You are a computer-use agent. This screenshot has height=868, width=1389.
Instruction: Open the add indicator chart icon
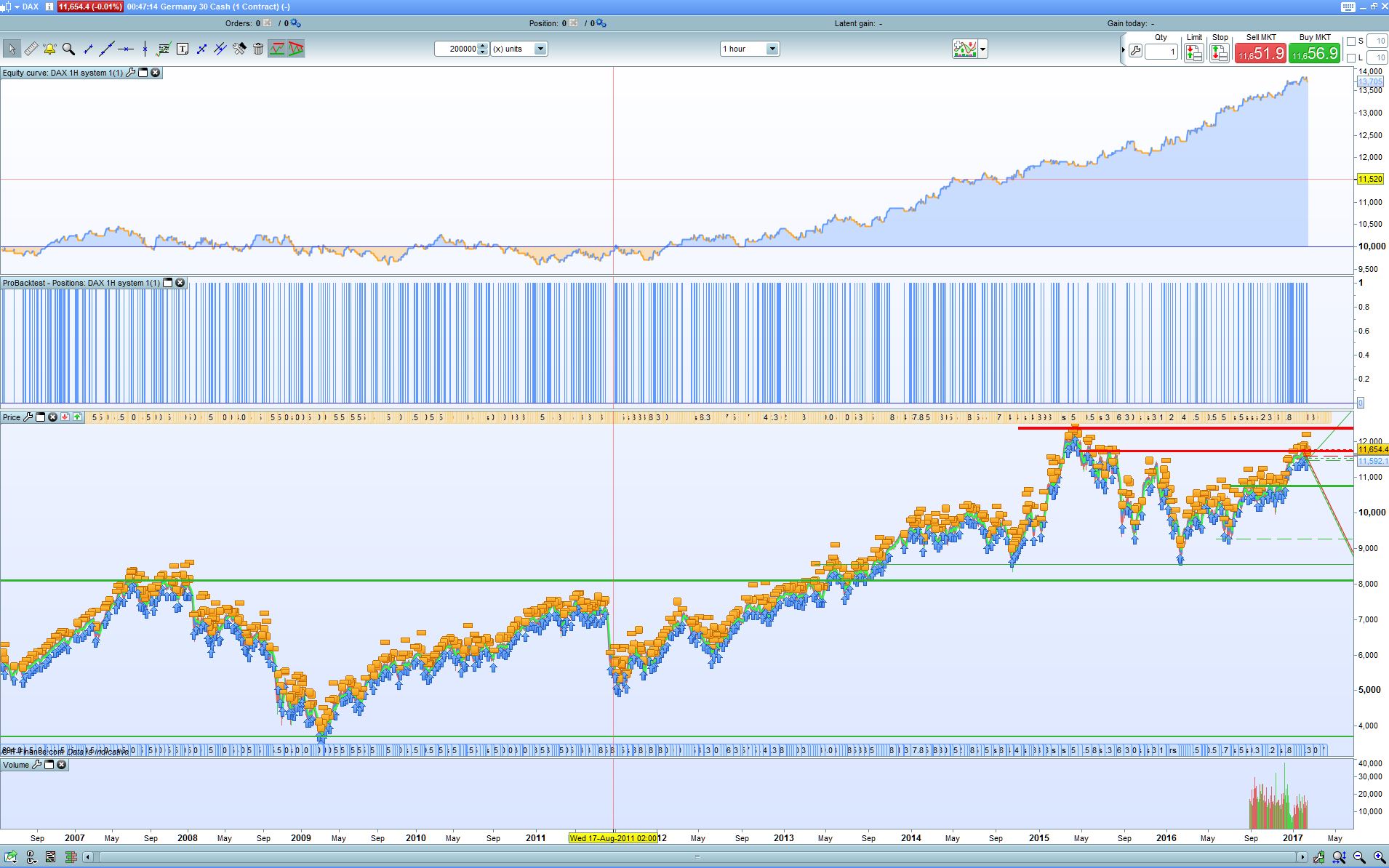coord(965,49)
